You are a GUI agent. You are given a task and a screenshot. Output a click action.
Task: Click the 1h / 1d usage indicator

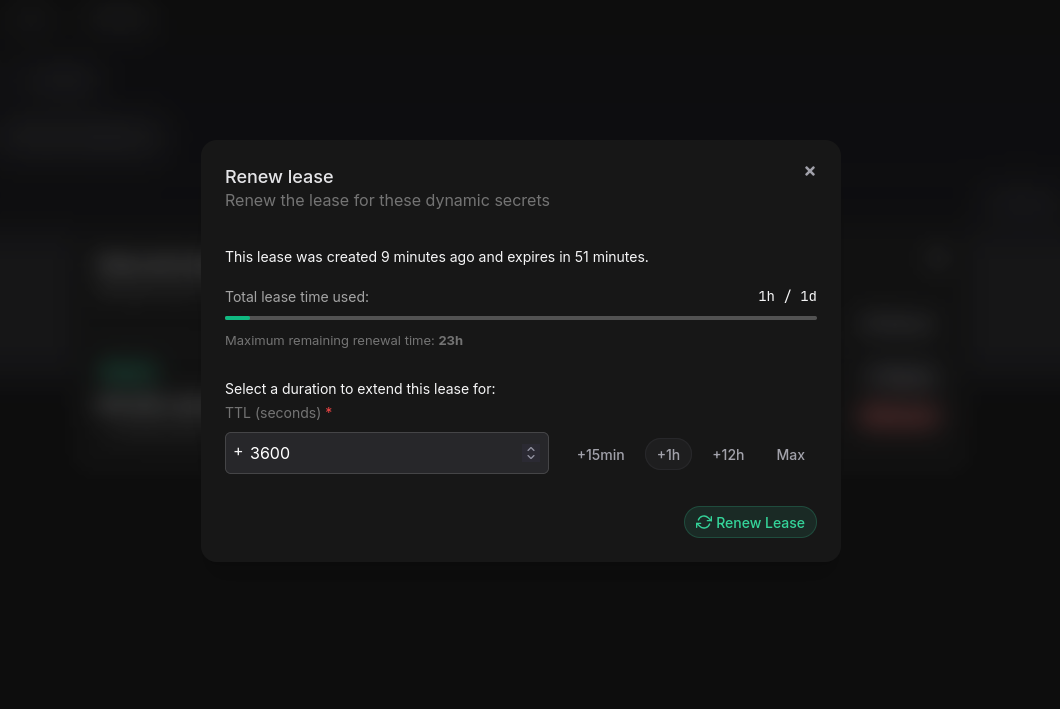pyautogui.click(x=787, y=297)
